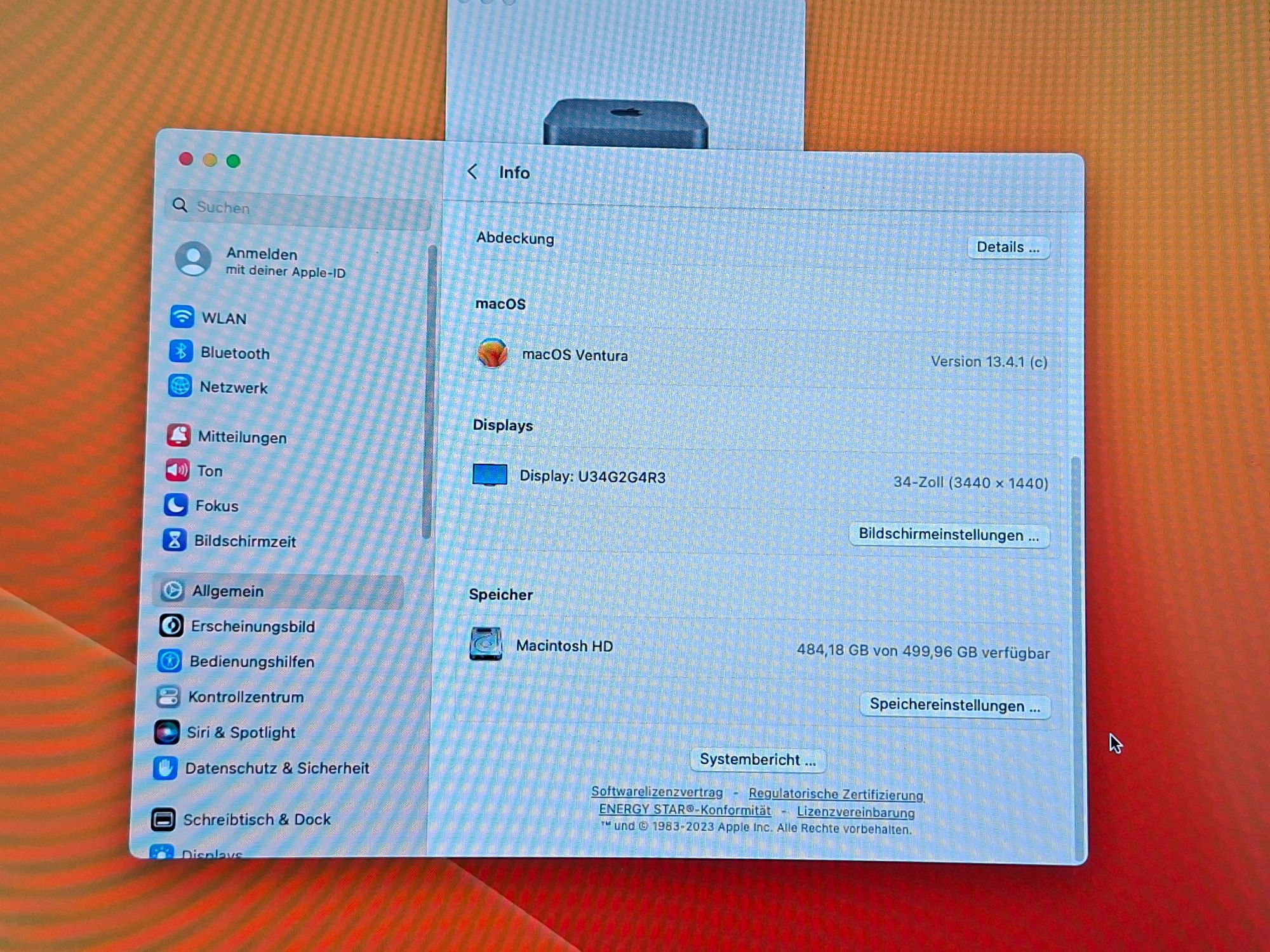
Task: Open the Systembericht button
Action: 757,760
